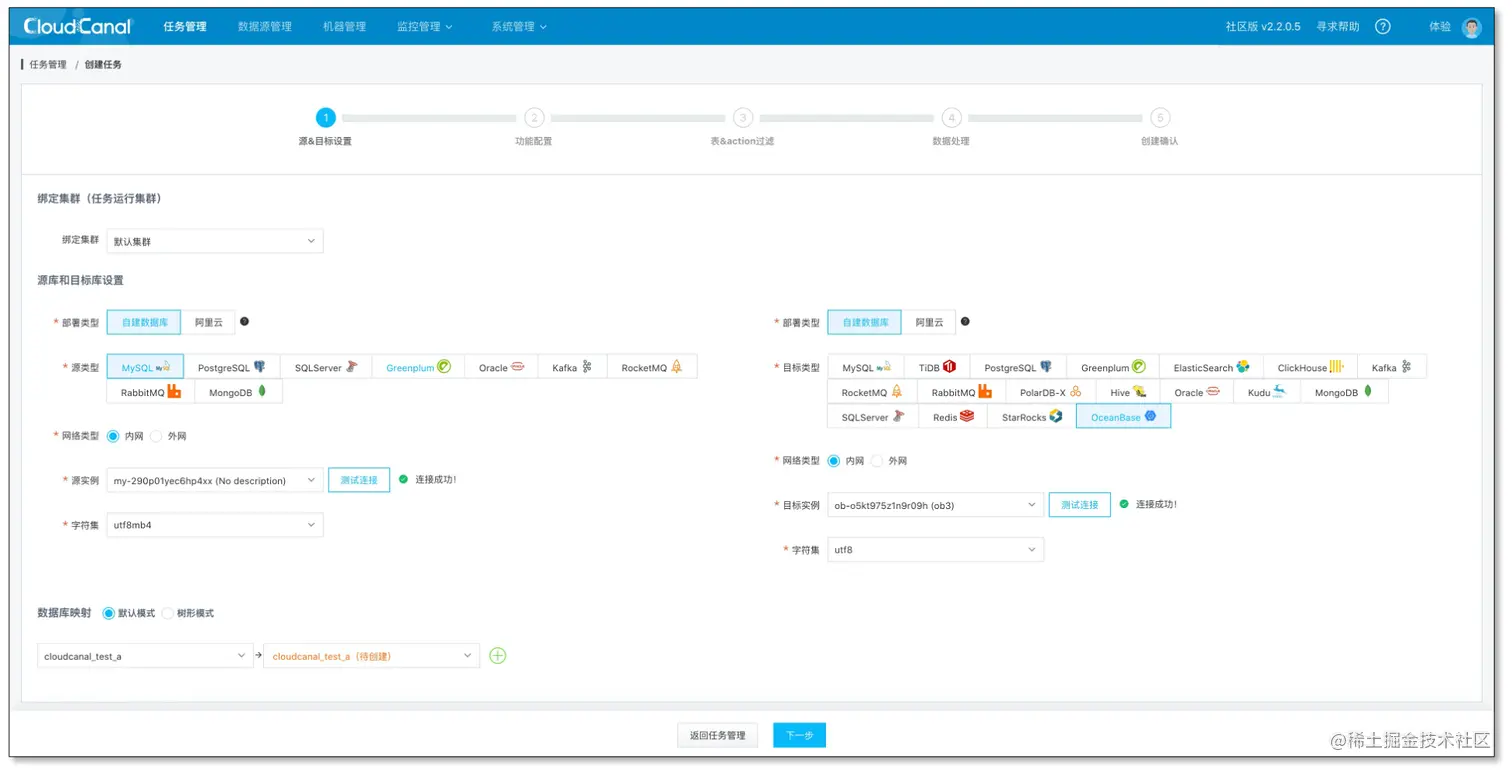This screenshot has height=772, width=1512.
Task: Select Redis target type
Action: click(x=953, y=417)
